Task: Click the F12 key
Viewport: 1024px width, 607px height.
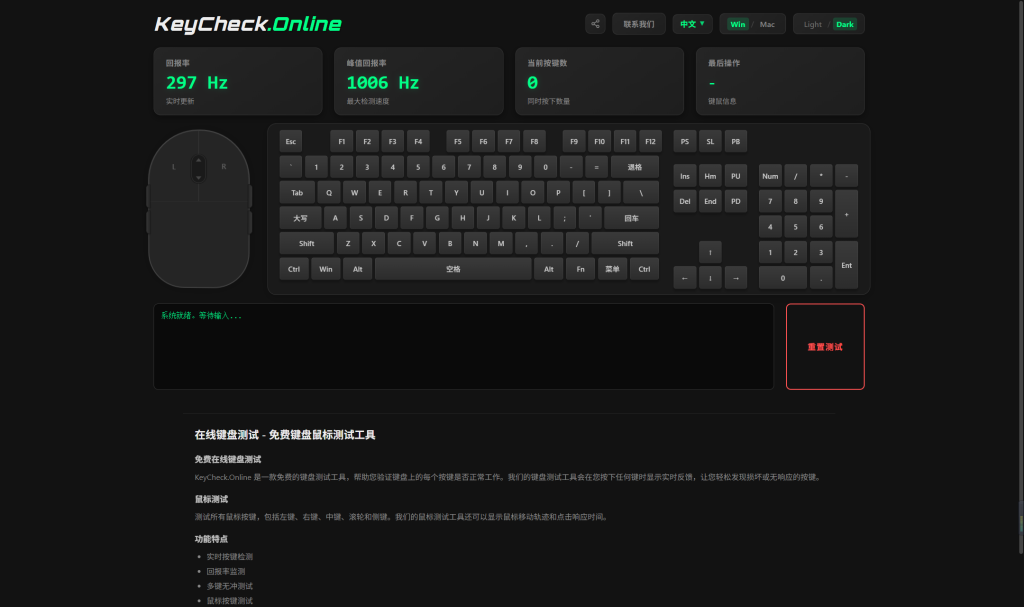Action: pos(650,141)
